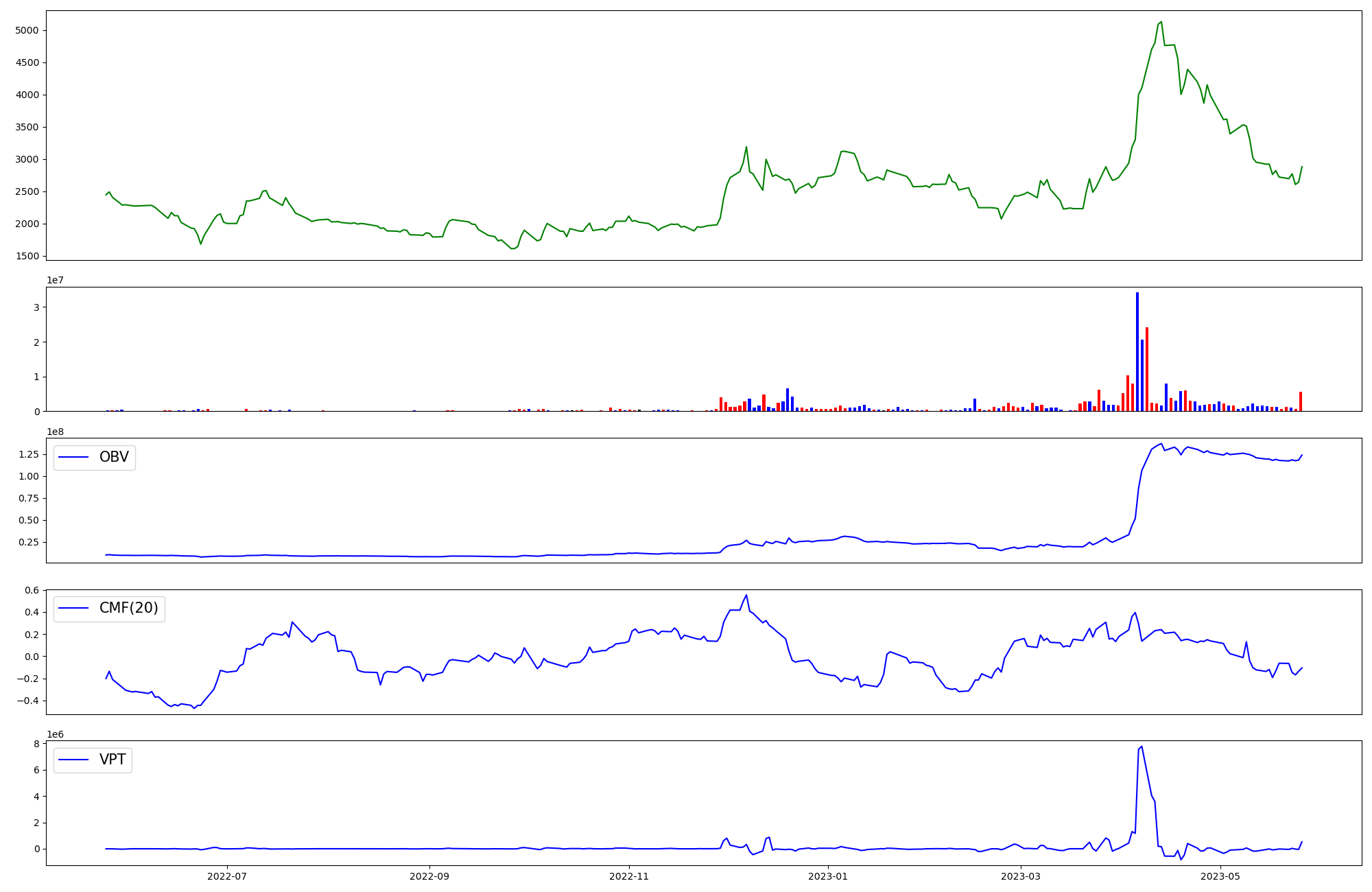Click the VPT legend label

(x=113, y=760)
